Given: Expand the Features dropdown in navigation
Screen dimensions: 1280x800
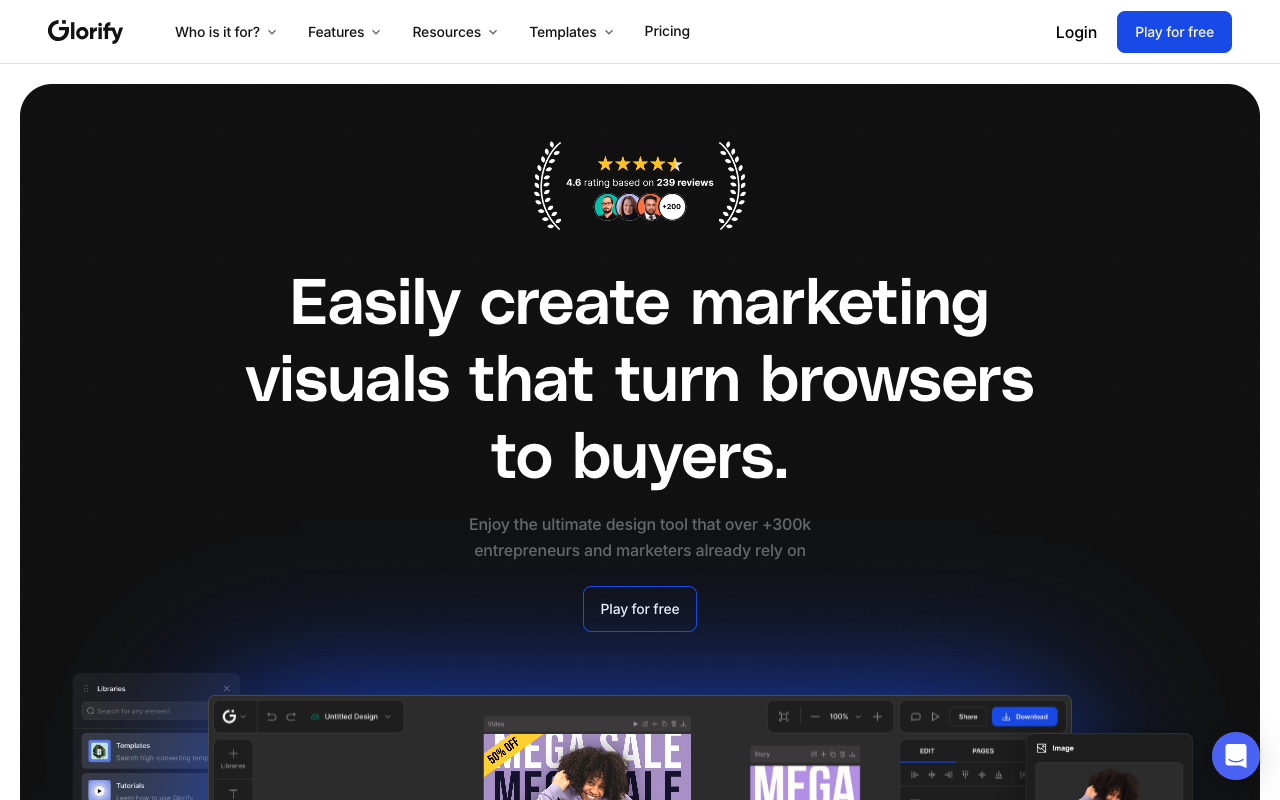Looking at the screenshot, I should pos(344,32).
